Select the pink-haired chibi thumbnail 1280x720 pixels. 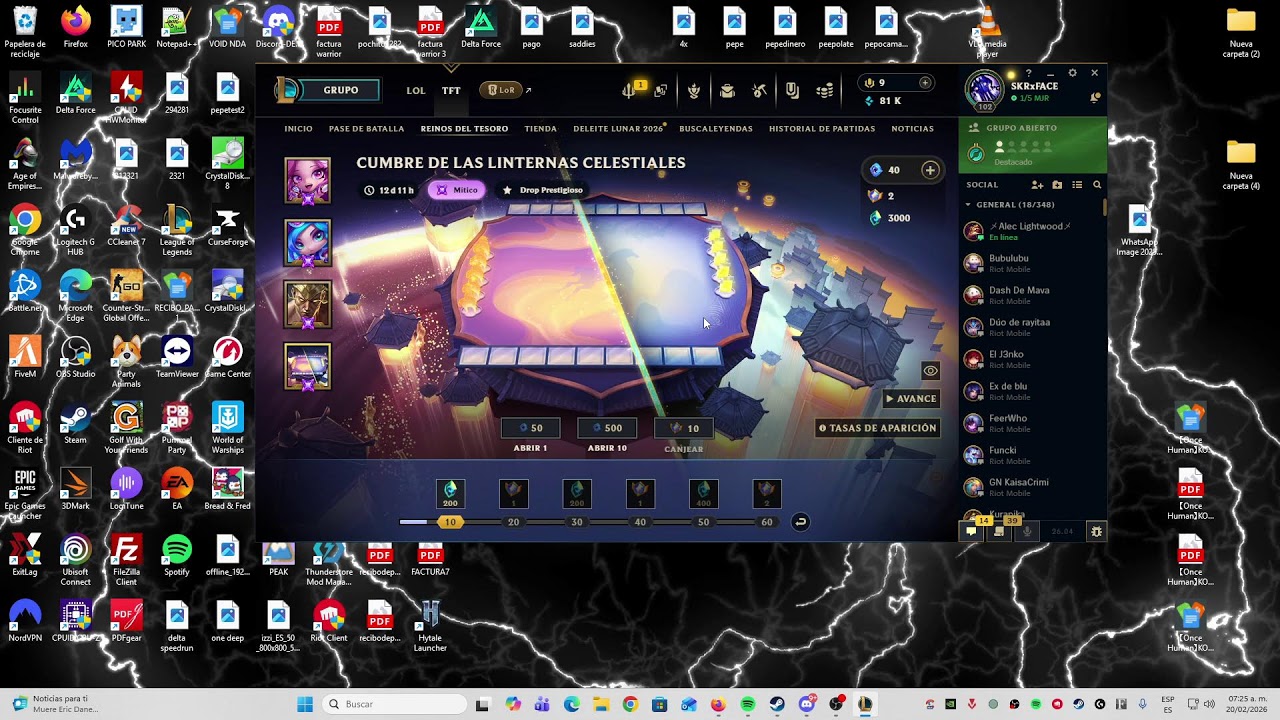(307, 181)
